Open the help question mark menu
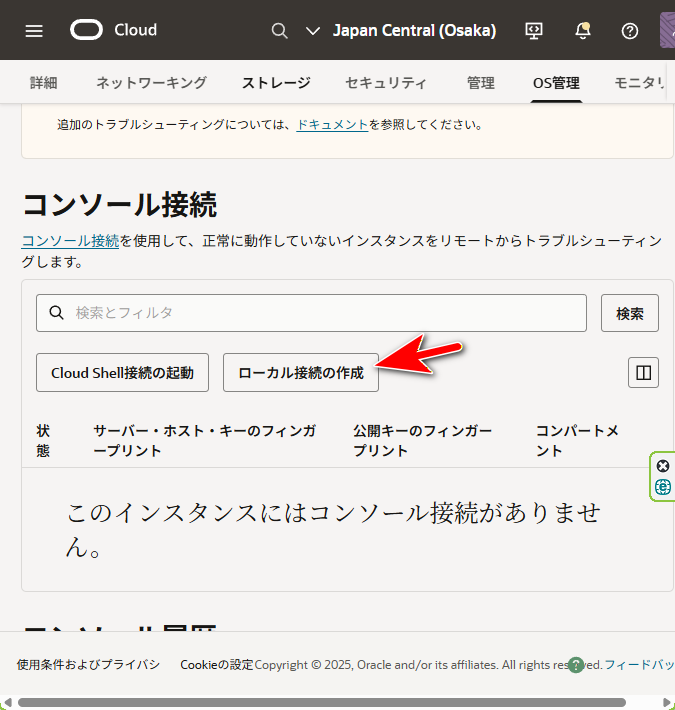 630,30
